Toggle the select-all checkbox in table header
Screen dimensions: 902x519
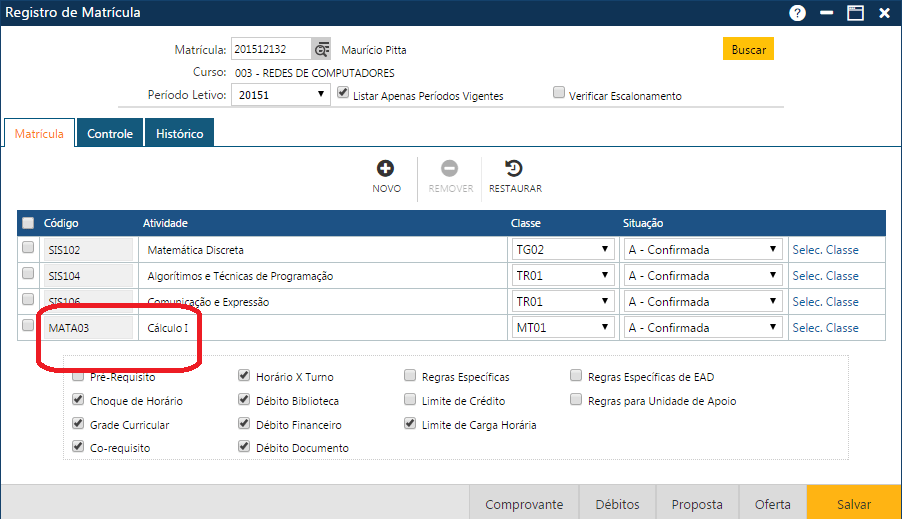[28, 223]
